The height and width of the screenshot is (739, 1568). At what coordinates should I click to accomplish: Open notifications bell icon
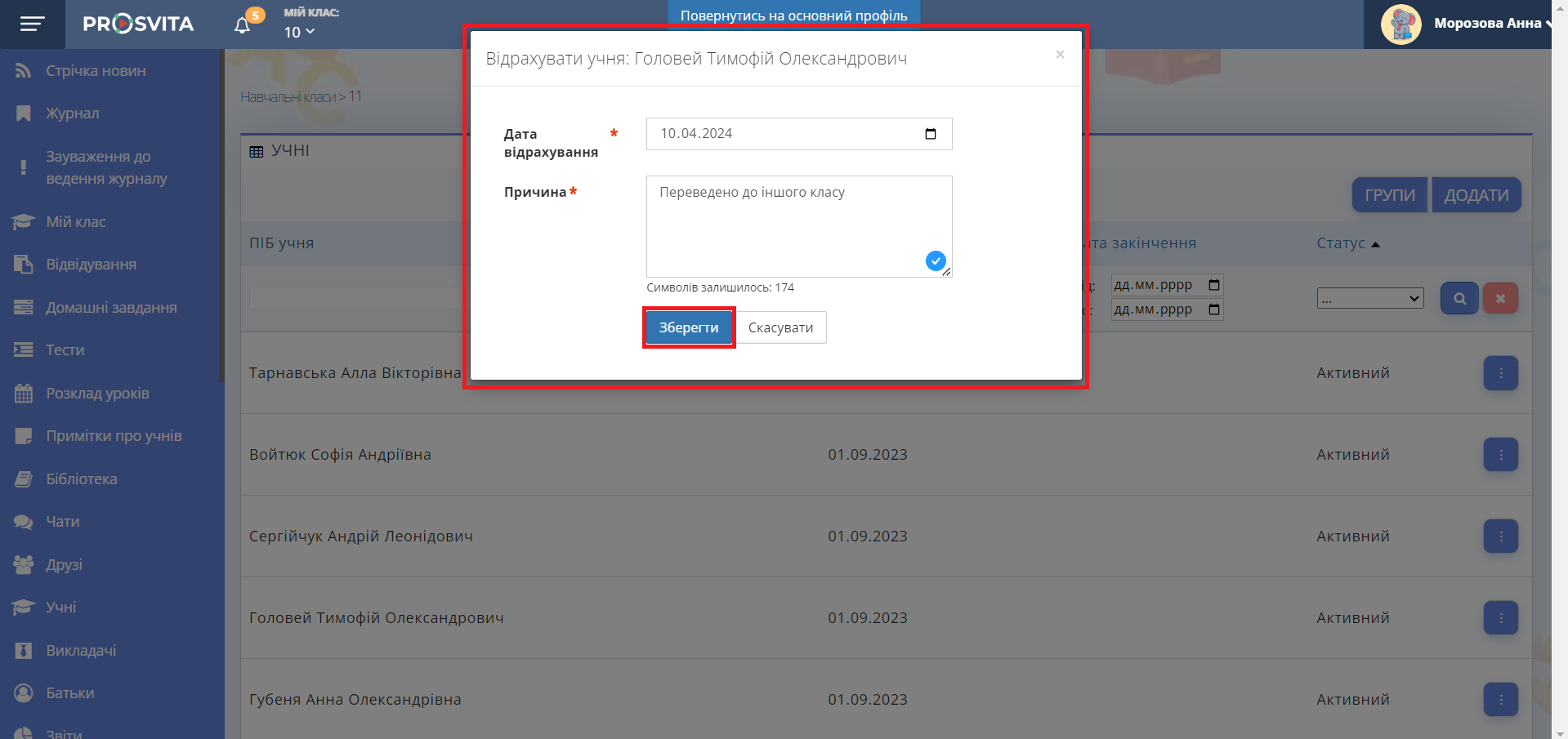click(242, 25)
